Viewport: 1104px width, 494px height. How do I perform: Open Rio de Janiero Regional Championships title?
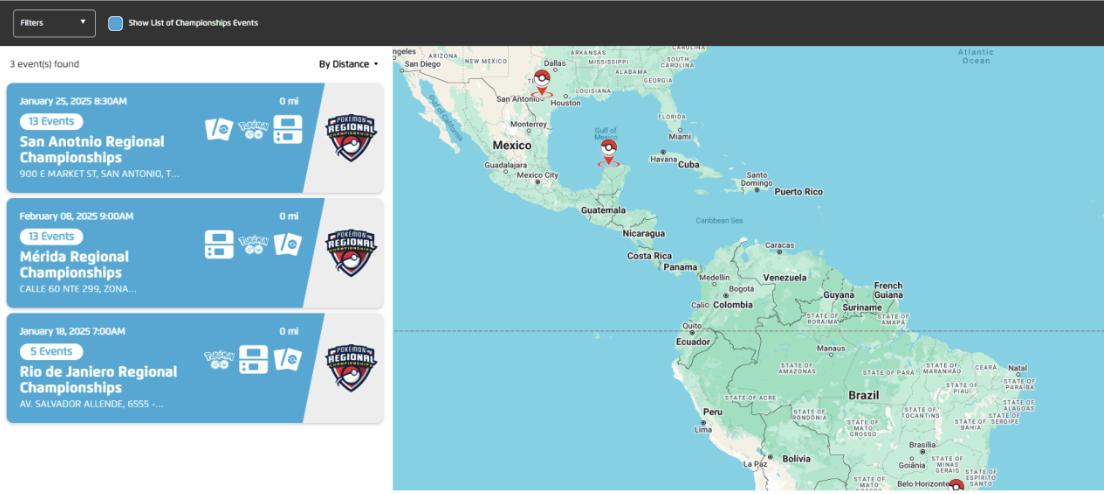click(98, 380)
